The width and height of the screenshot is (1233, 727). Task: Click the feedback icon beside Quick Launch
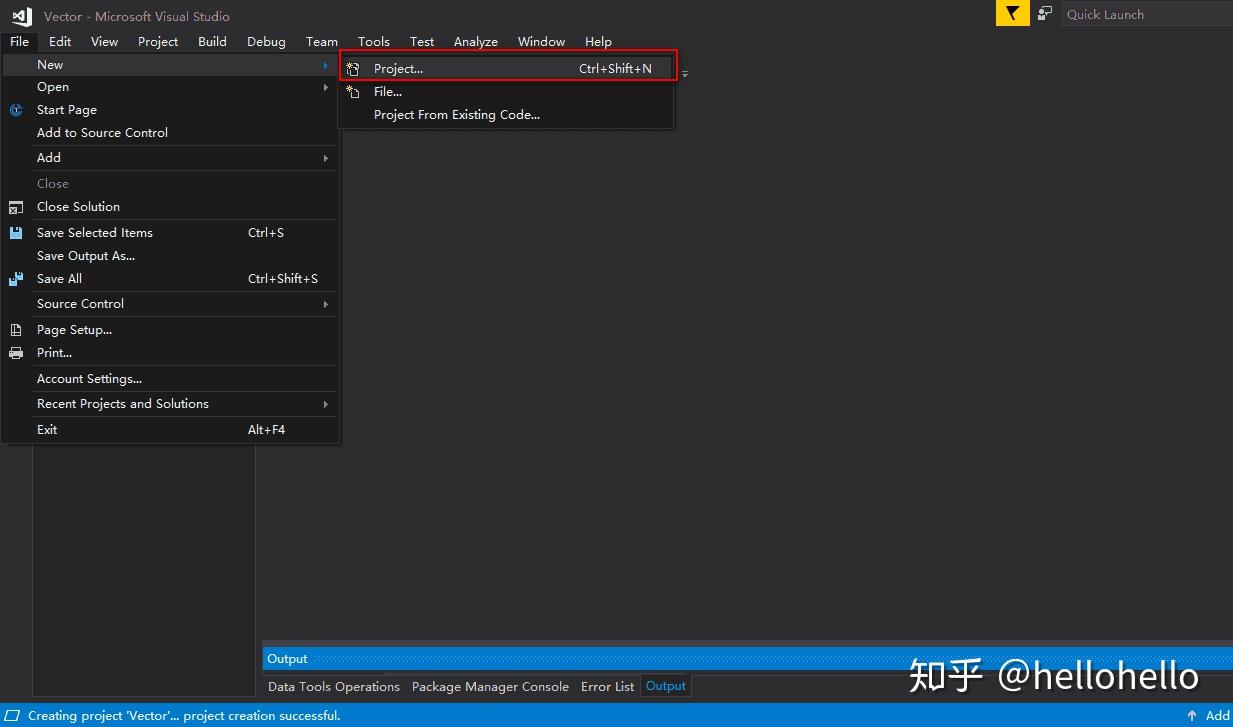1045,14
